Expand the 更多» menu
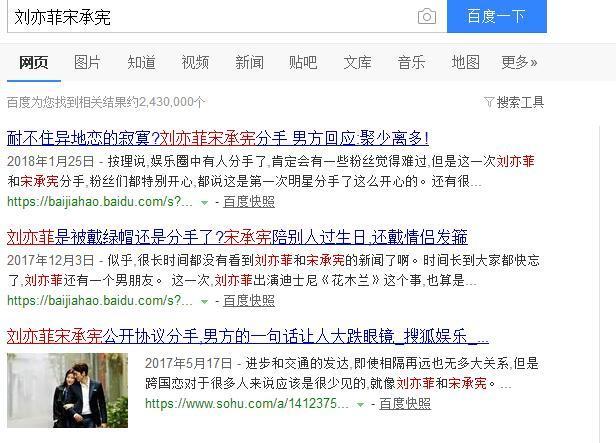Image resolution: width=616 pixels, height=443 pixels. (x=519, y=62)
